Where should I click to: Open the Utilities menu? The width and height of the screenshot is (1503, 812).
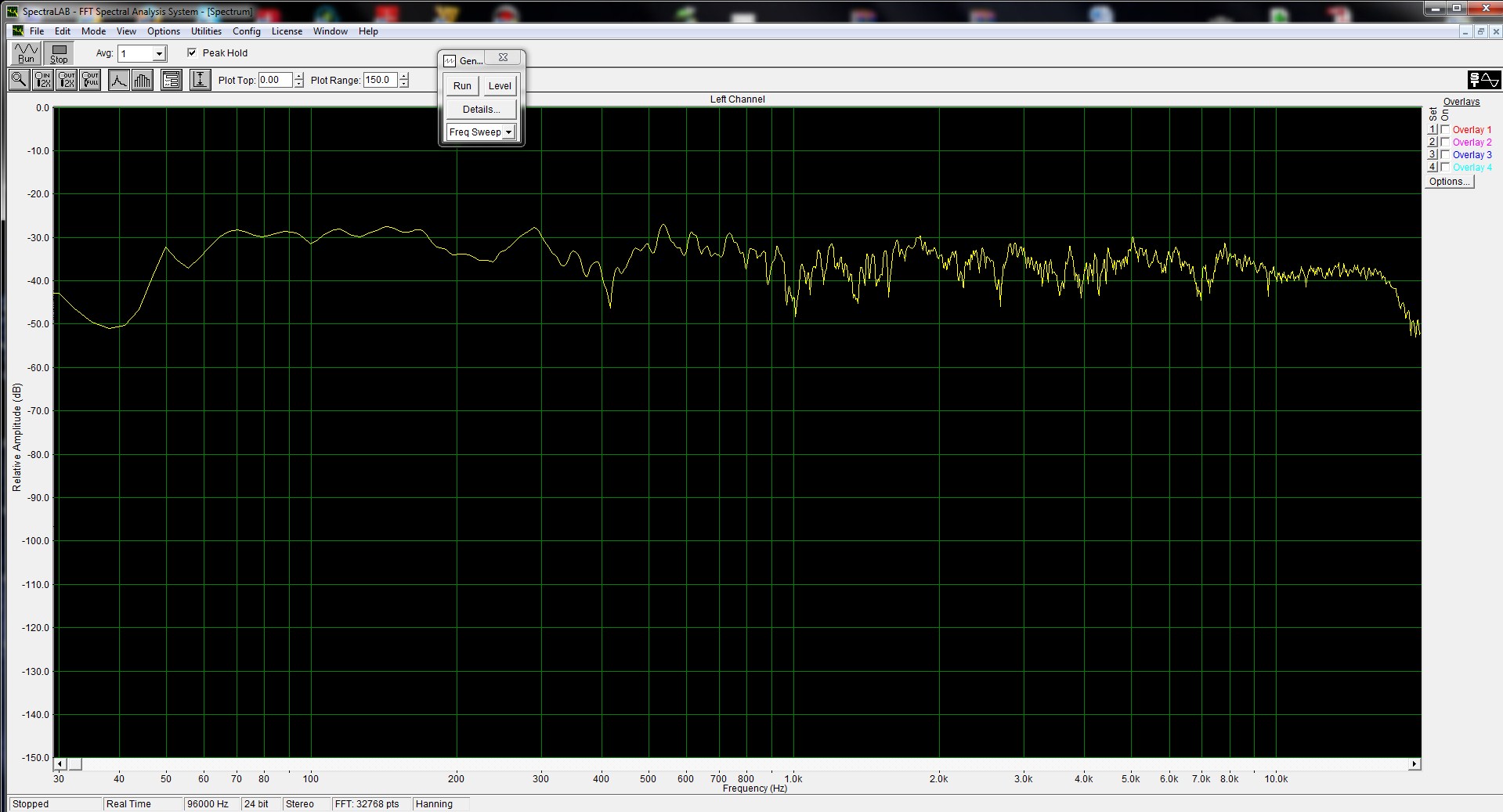tap(207, 31)
